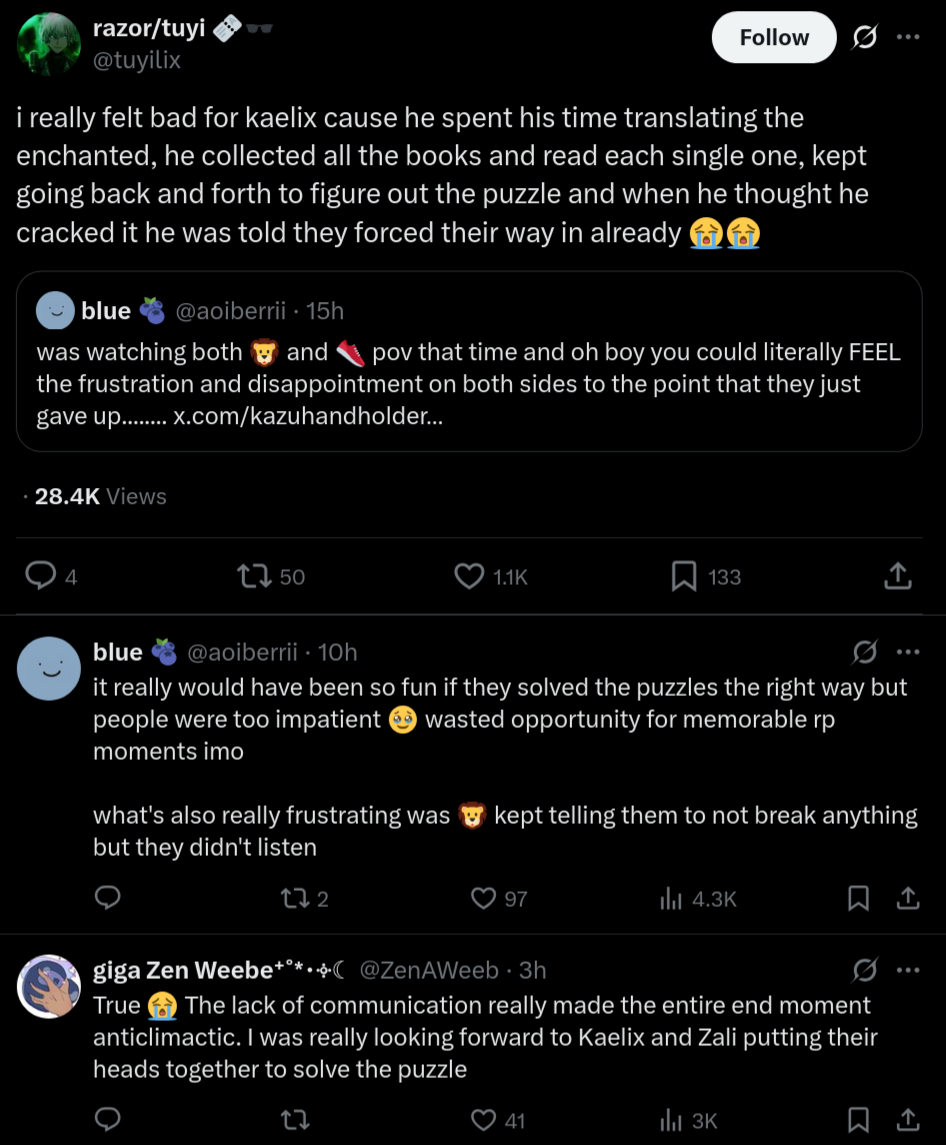This screenshot has height=1145, width=946.
Task: Click the Follow button for razor/tuyi
Action: click(x=773, y=38)
